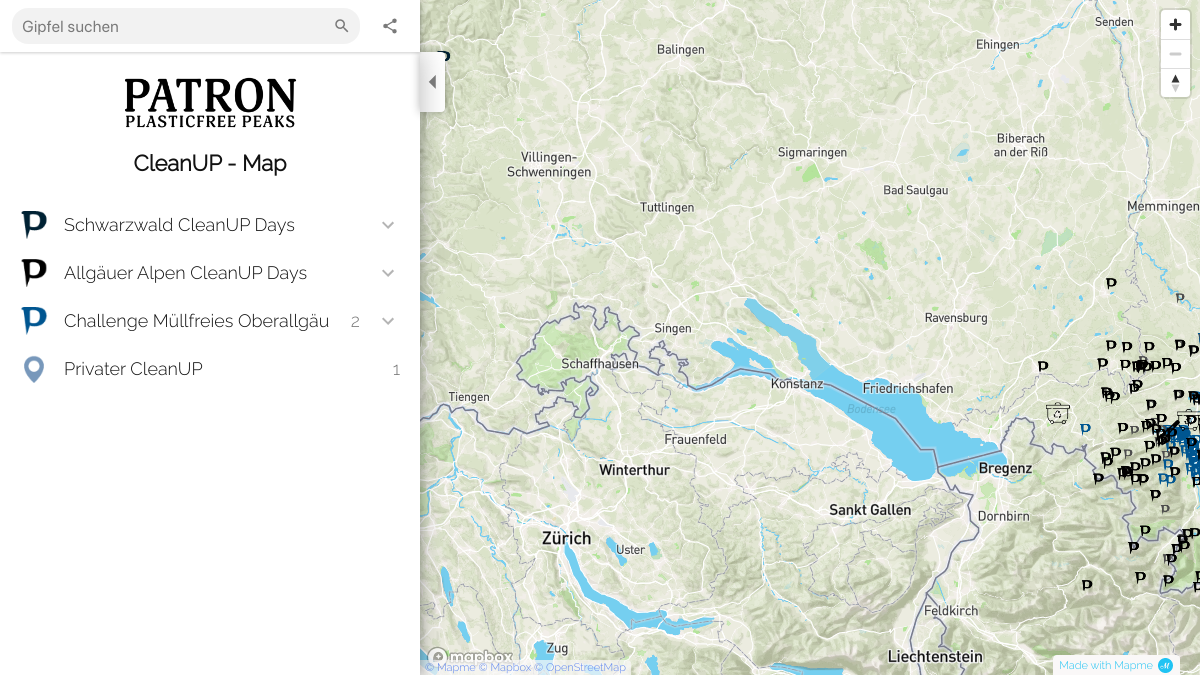Click the Balingen label on the map
The image size is (1200, 675).
[680, 50]
